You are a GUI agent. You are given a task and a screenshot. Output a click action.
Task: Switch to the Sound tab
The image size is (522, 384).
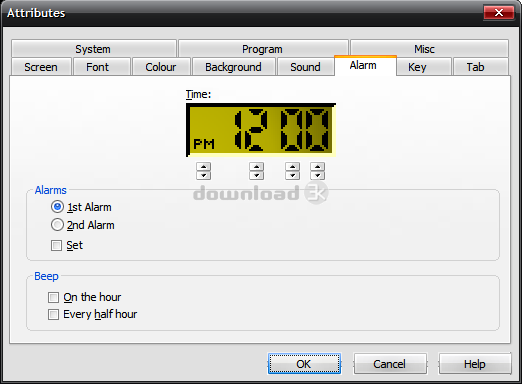(305, 67)
